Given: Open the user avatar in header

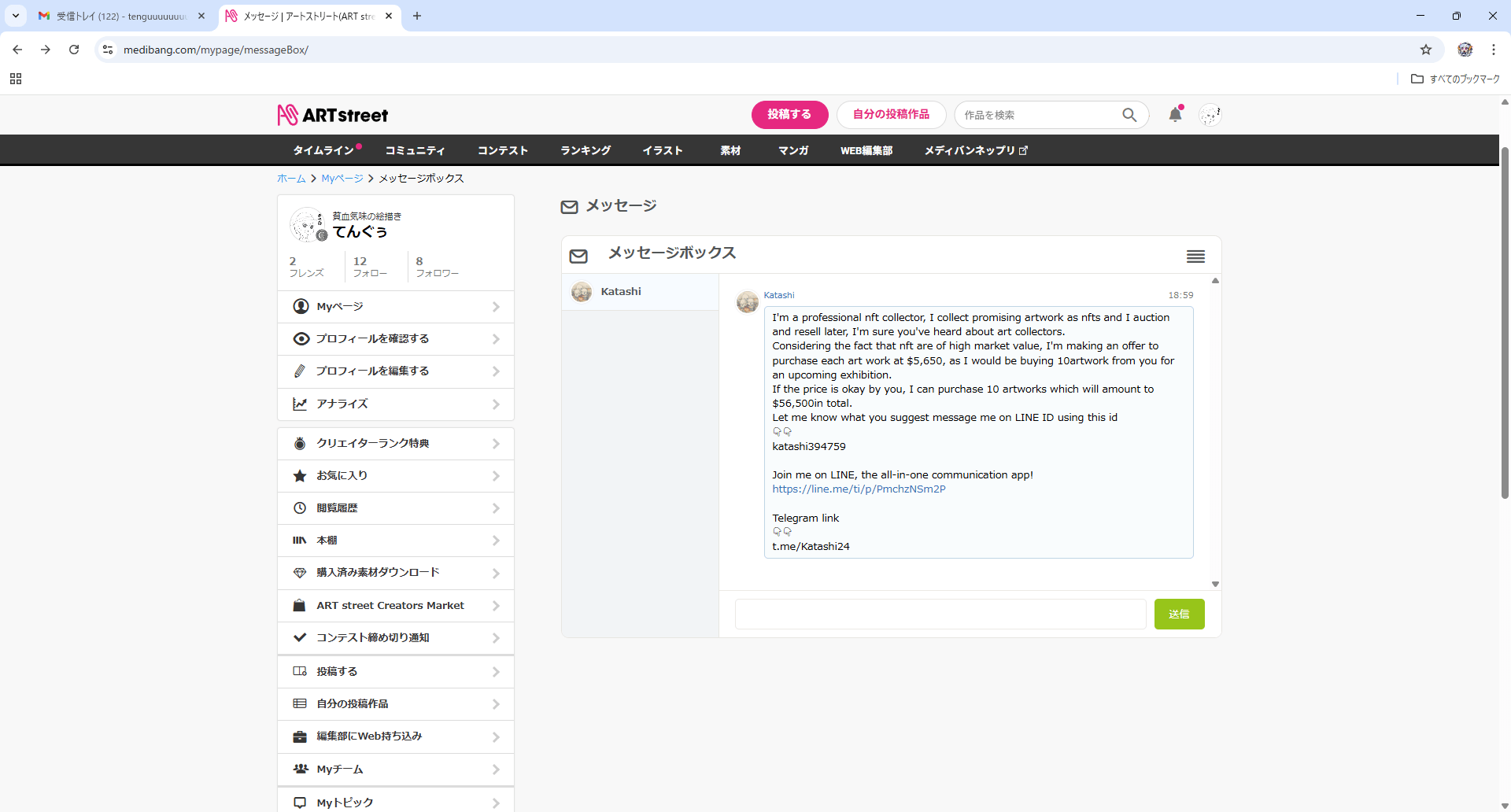Looking at the screenshot, I should (x=1210, y=115).
